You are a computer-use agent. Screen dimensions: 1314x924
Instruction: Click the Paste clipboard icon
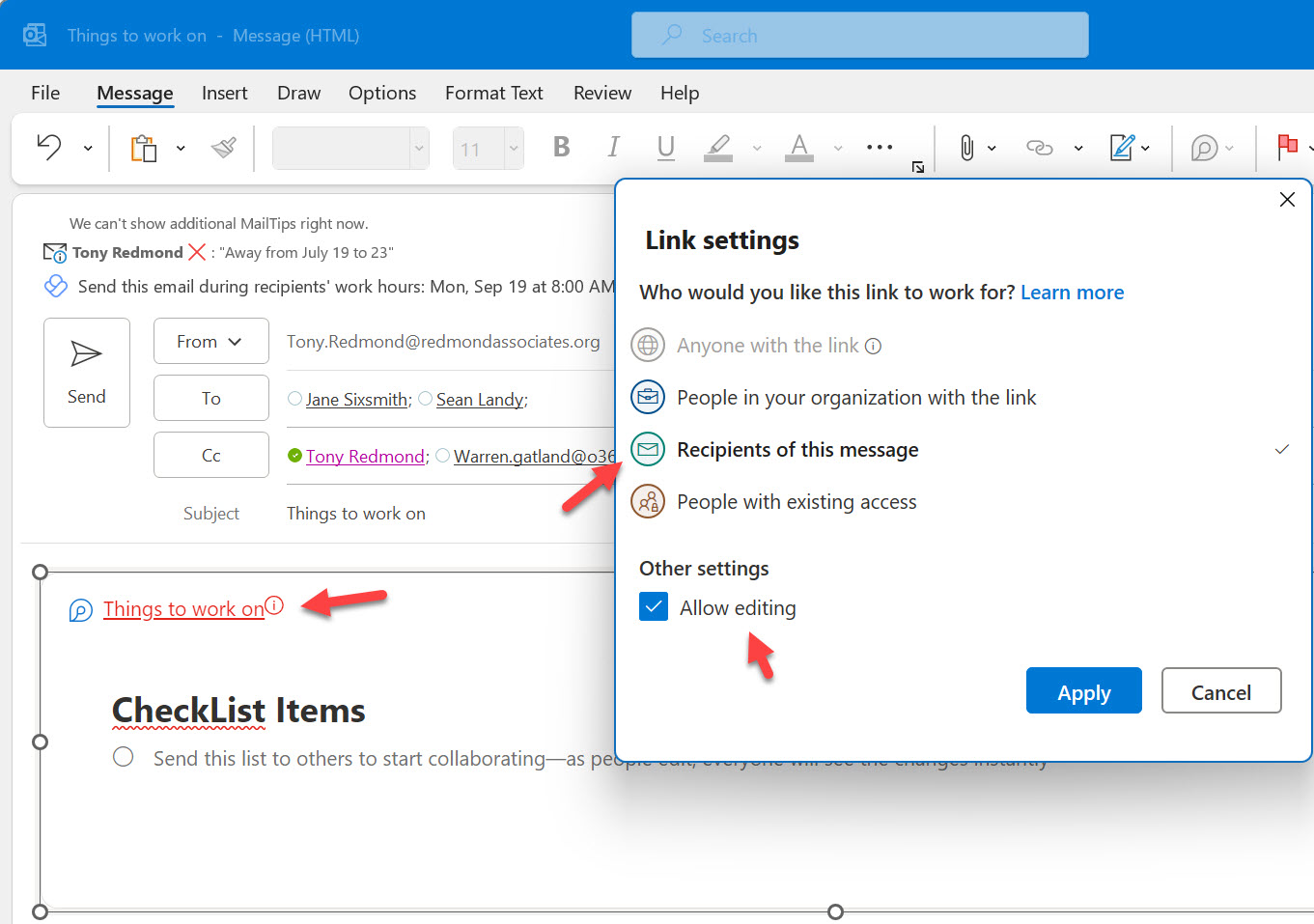tap(144, 148)
